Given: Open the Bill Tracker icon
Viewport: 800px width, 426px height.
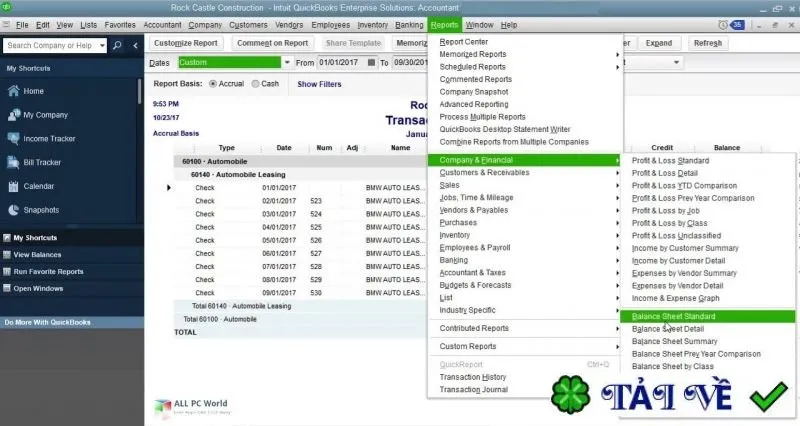Looking at the screenshot, I should [x=14, y=162].
